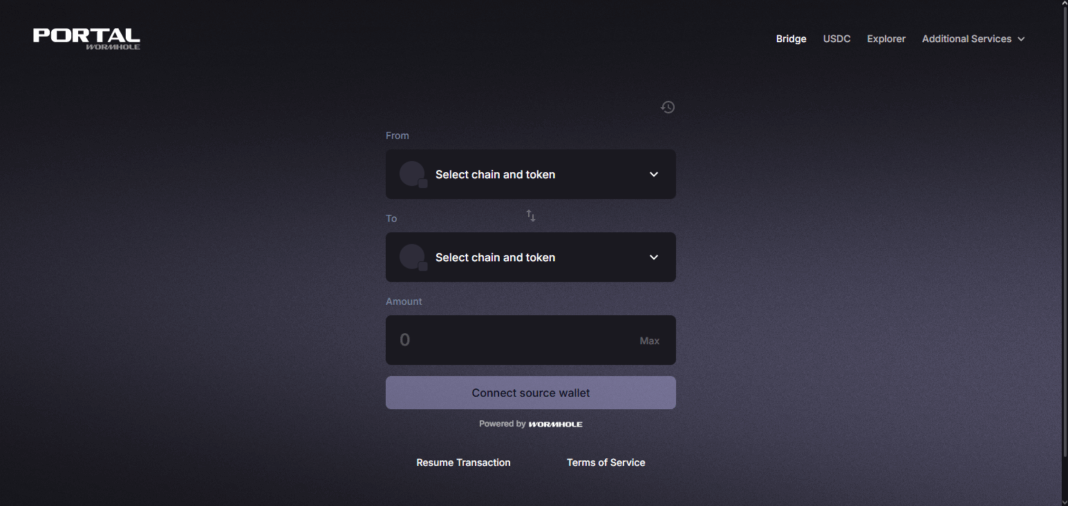
Task: Go to the USDC tab
Action: click(x=837, y=39)
